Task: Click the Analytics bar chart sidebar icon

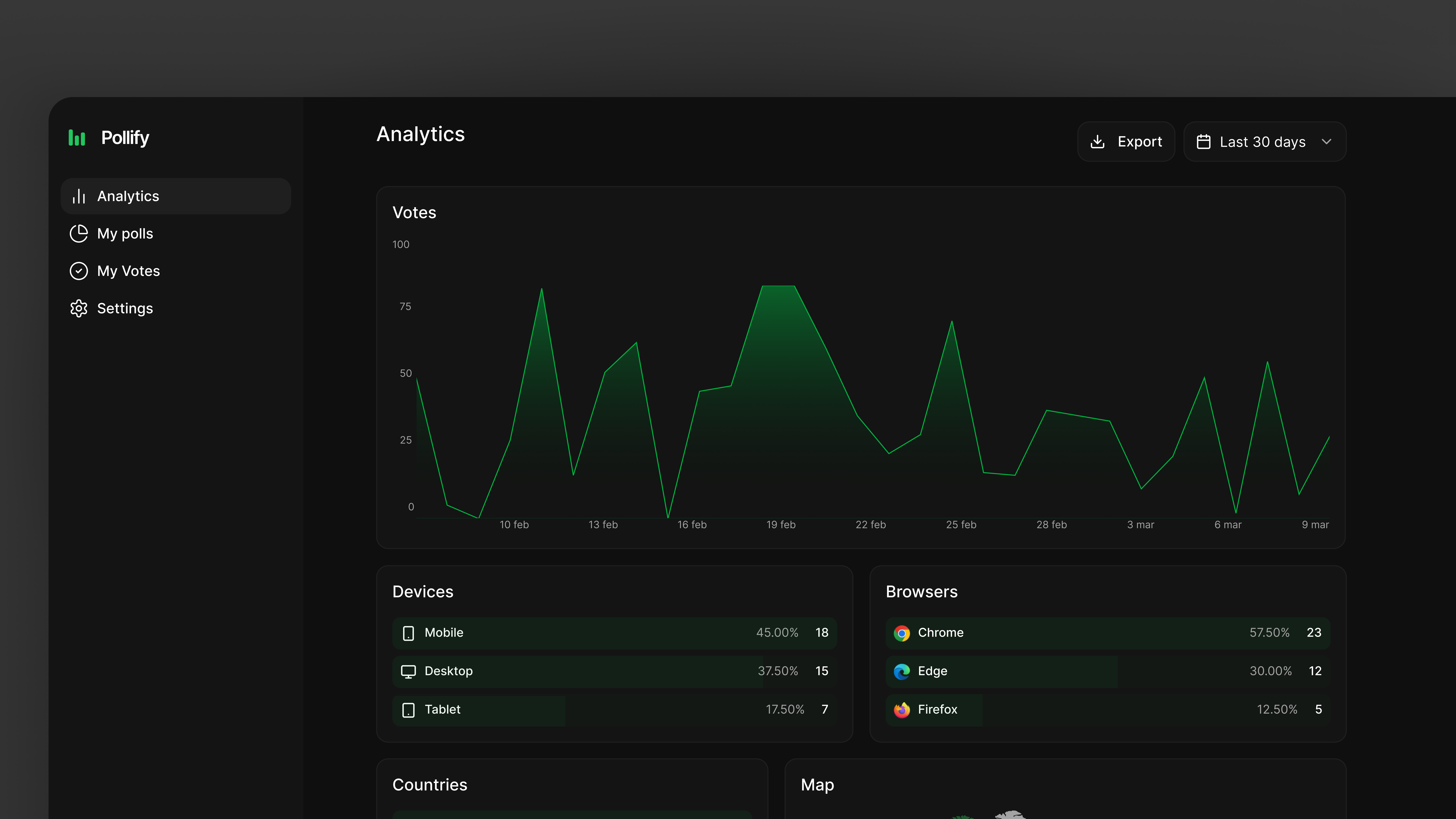Action: (78, 196)
